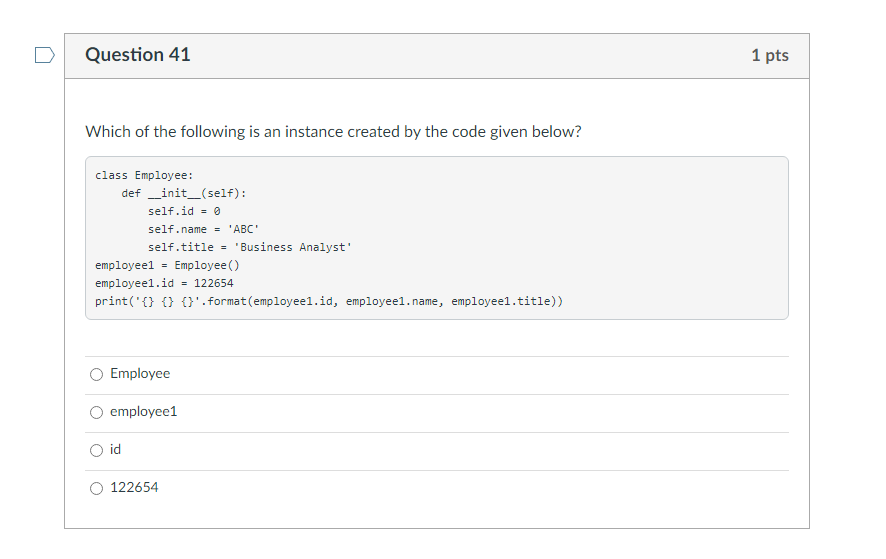Click the 1 pts score label
The width and height of the screenshot is (886, 559).
769,55
